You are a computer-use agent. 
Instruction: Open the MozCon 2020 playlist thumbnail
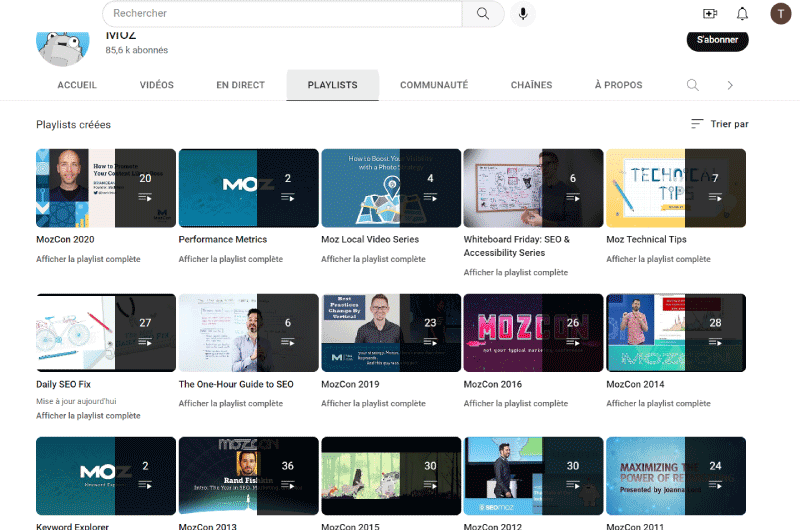click(x=106, y=188)
